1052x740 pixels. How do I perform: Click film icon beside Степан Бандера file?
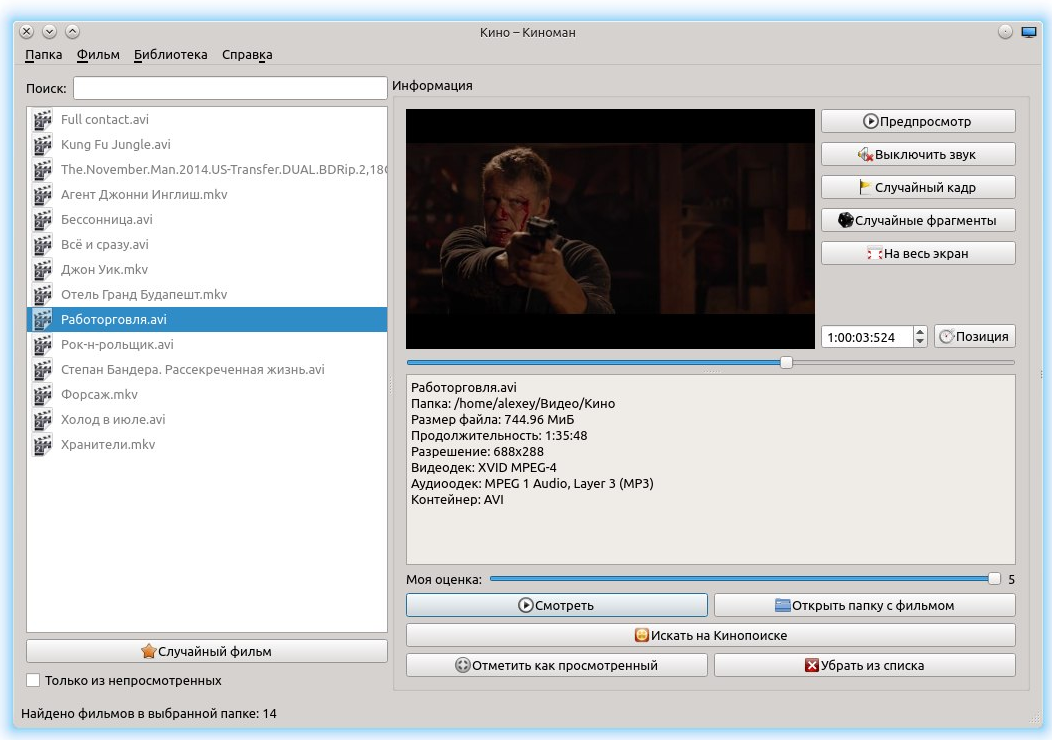(x=42, y=369)
